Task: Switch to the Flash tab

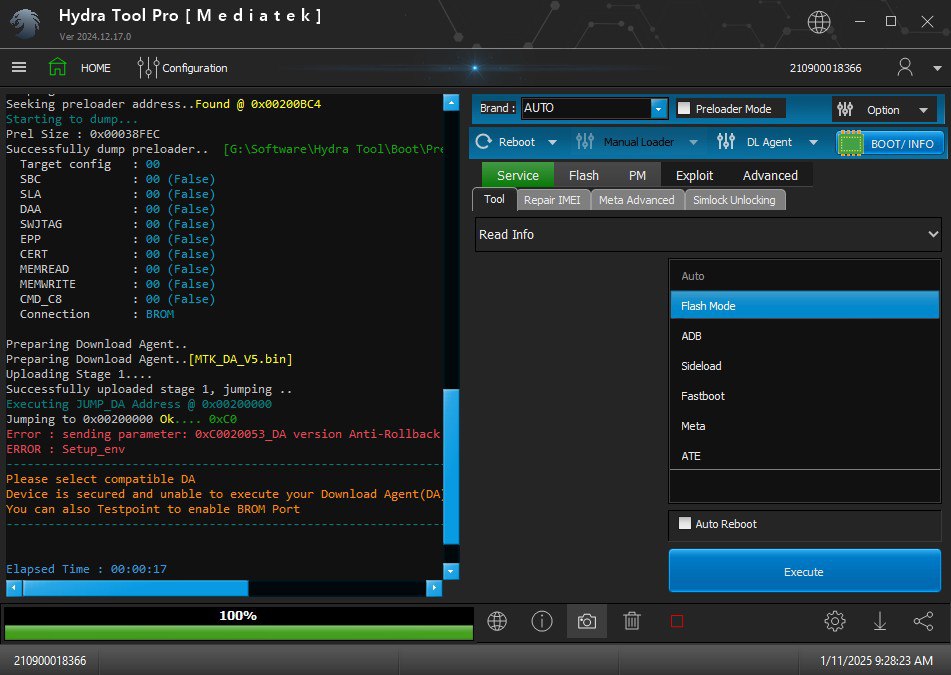Action: [583, 175]
